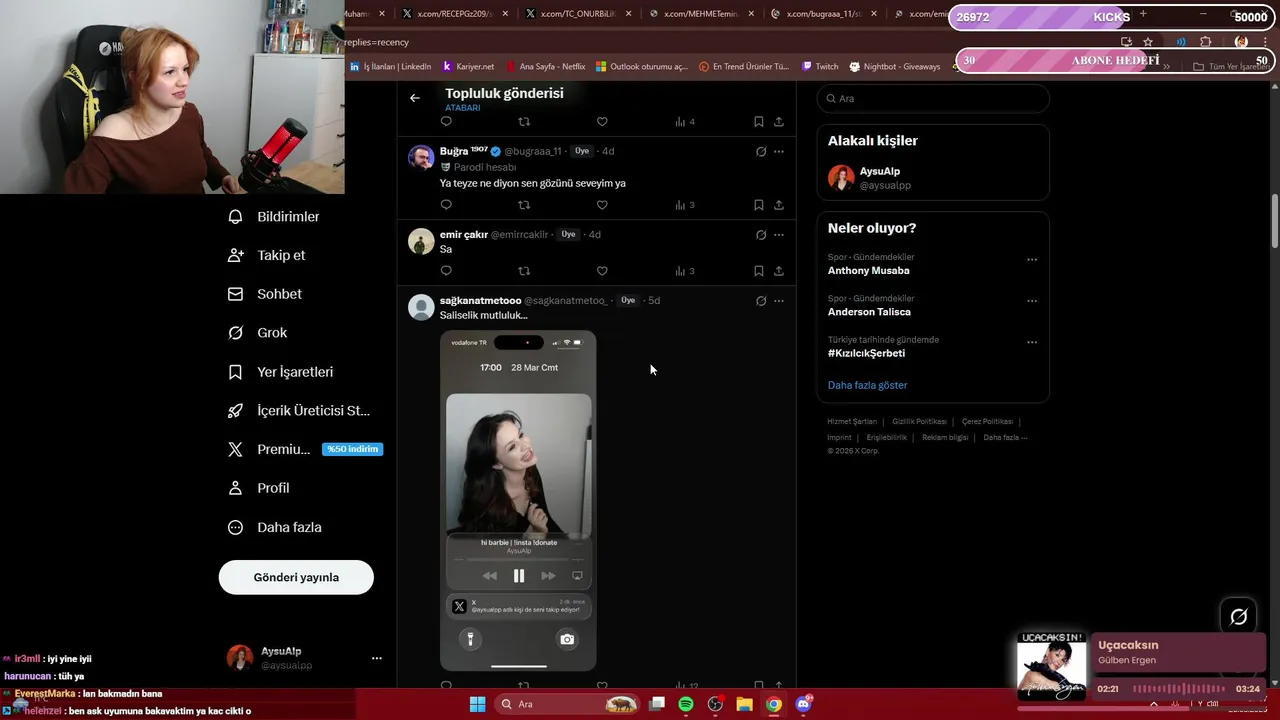Open Spotify from the taskbar
Screen dimensions: 1280x720
pyautogui.click(x=686, y=704)
